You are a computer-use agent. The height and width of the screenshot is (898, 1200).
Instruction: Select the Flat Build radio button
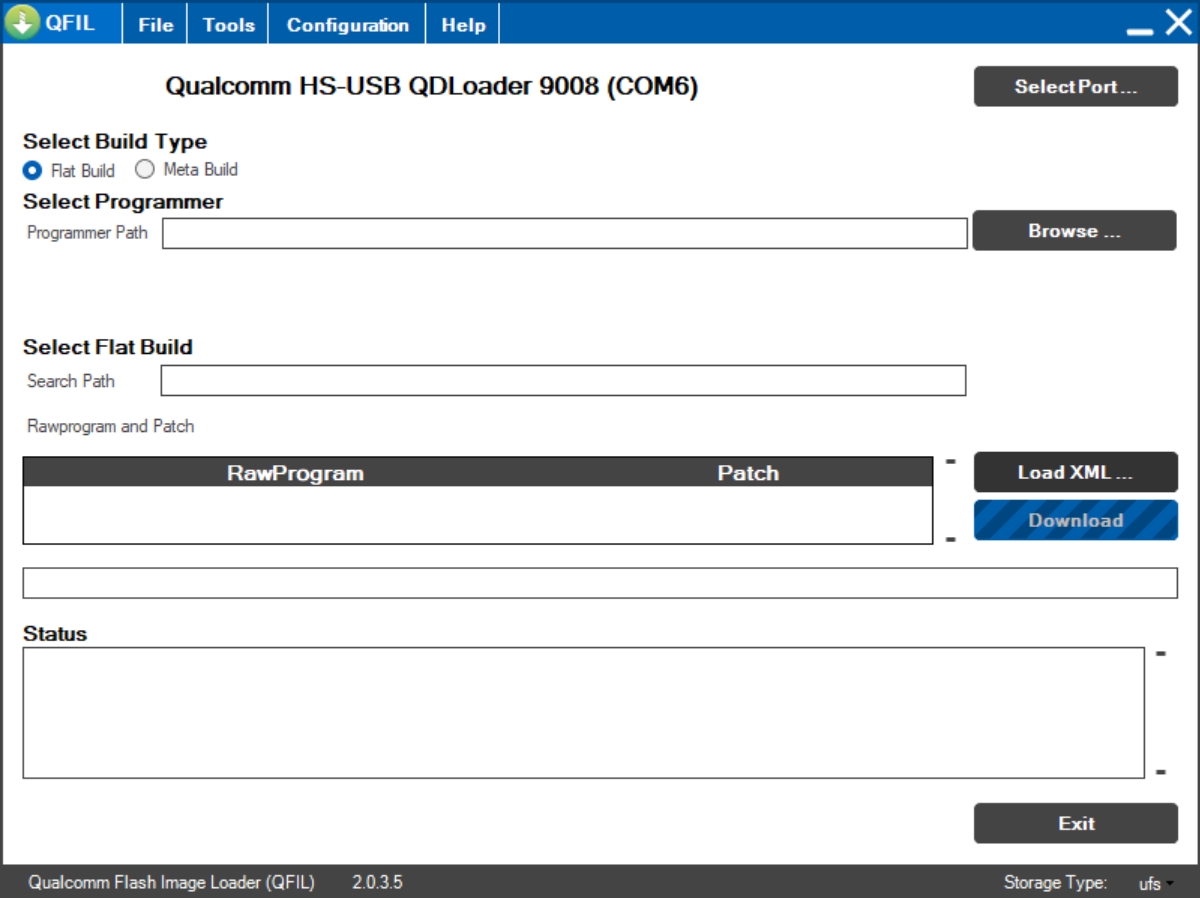[x=32, y=170]
